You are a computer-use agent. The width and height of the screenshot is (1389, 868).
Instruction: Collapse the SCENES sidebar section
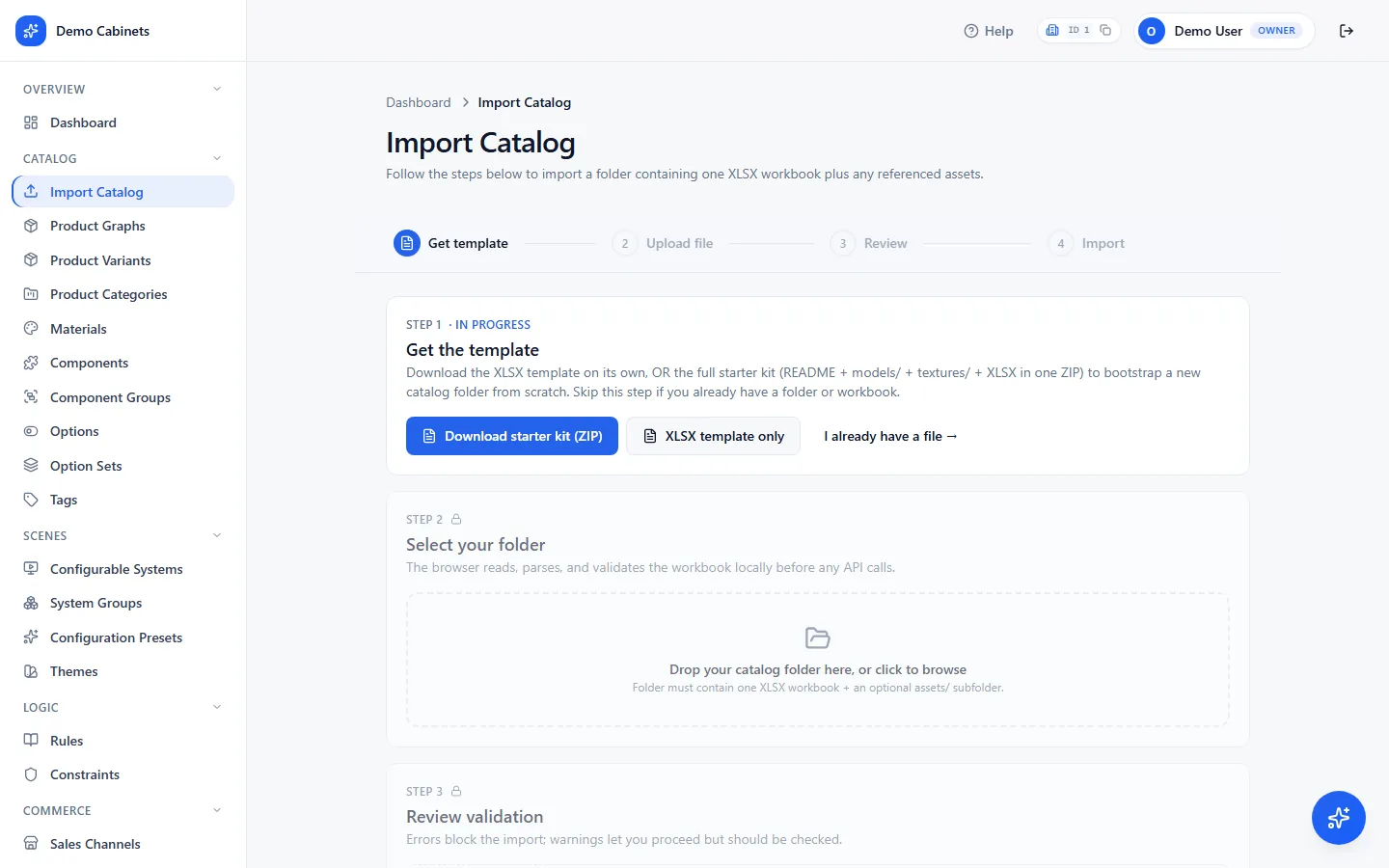pos(217,535)
